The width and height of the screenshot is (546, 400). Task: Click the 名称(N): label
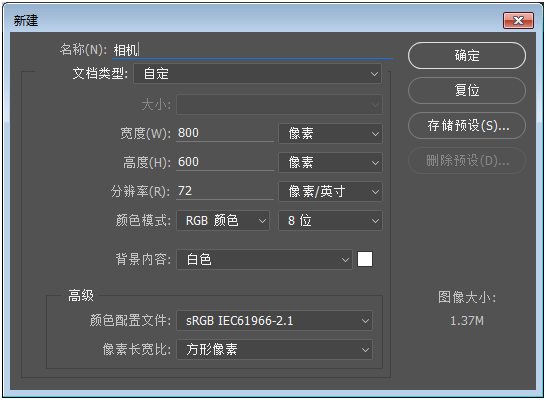click(83, 50)
